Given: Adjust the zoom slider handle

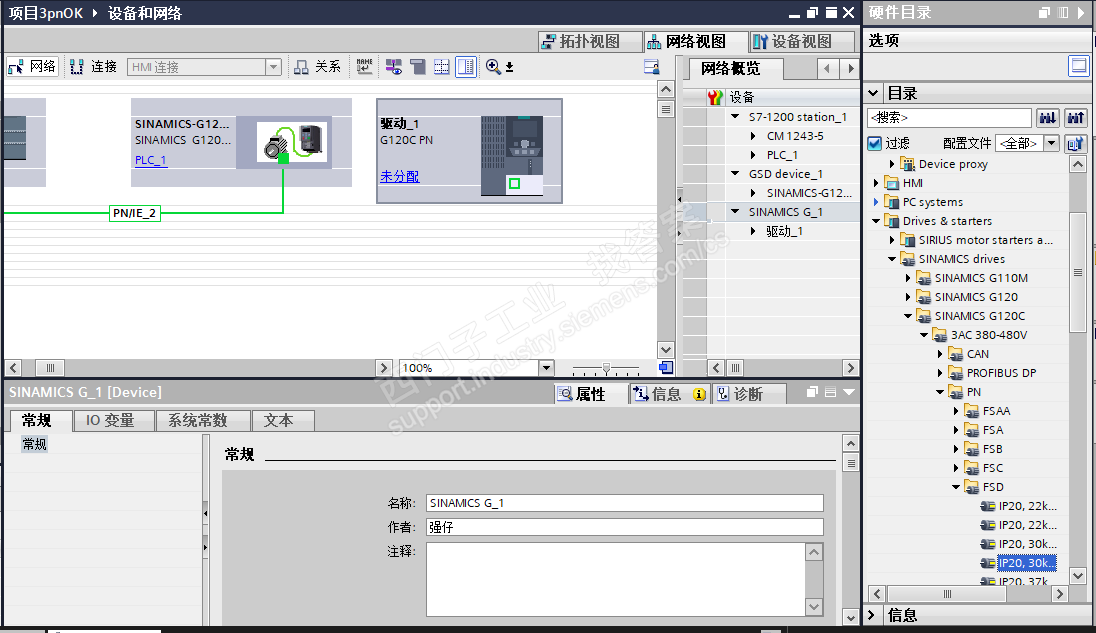Looking at the screenshot, I should (x=606, y=368).
